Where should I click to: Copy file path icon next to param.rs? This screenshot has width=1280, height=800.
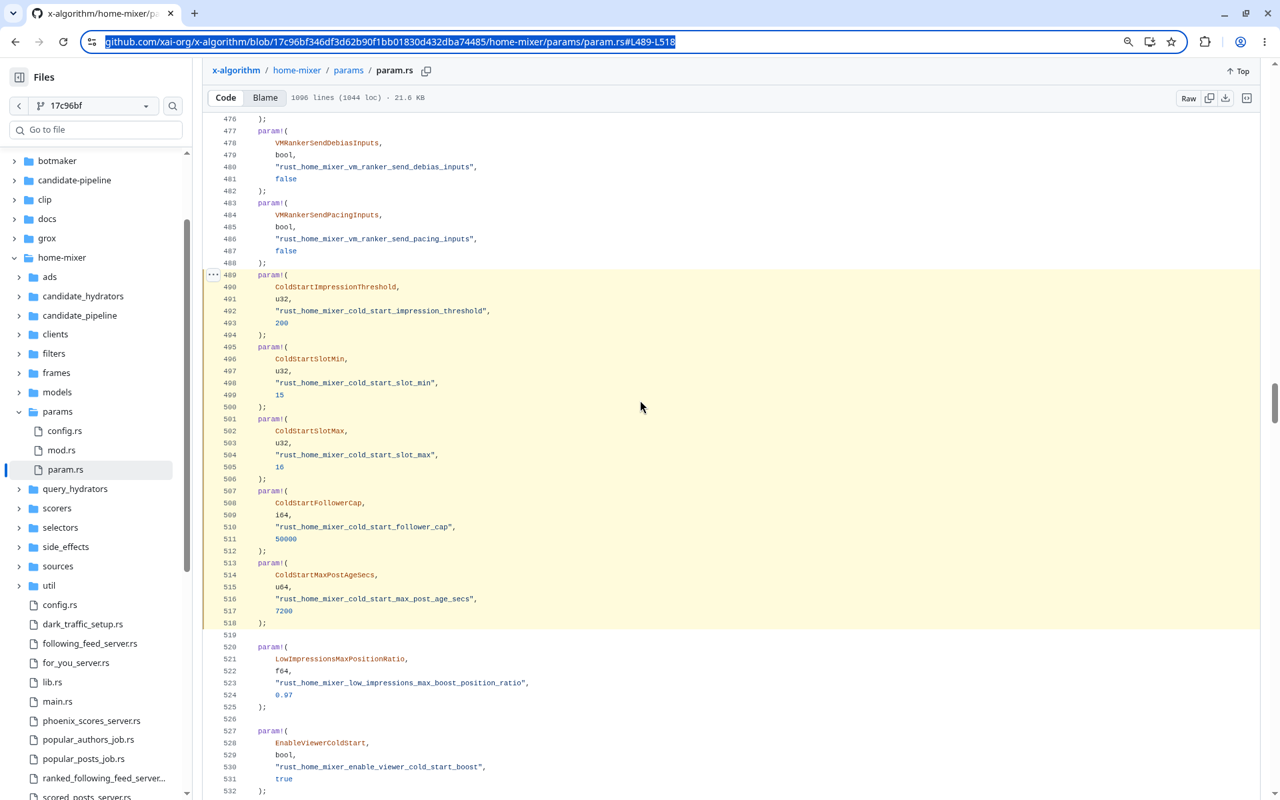point(426,71)
